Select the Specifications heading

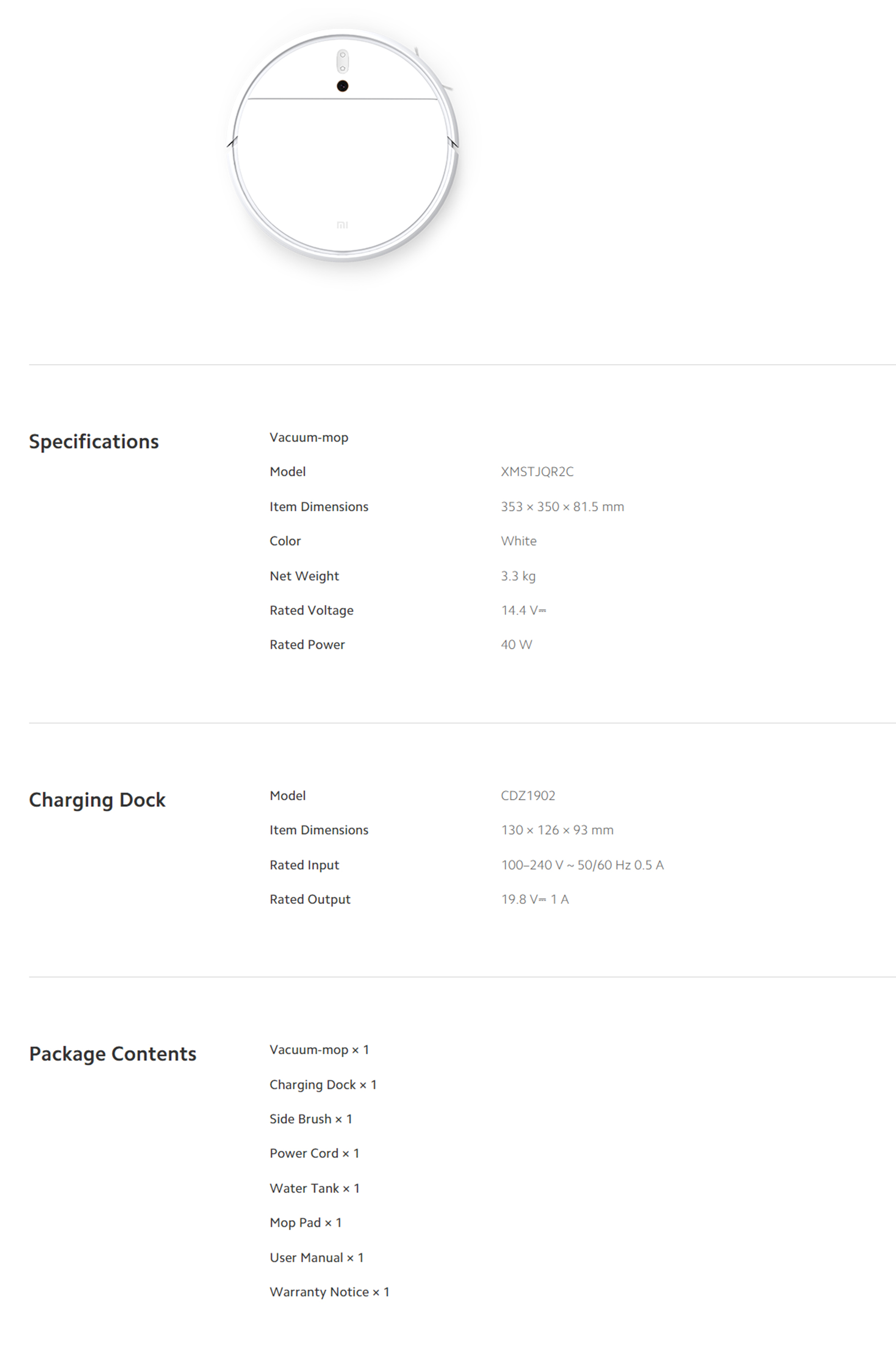(94, 441)
